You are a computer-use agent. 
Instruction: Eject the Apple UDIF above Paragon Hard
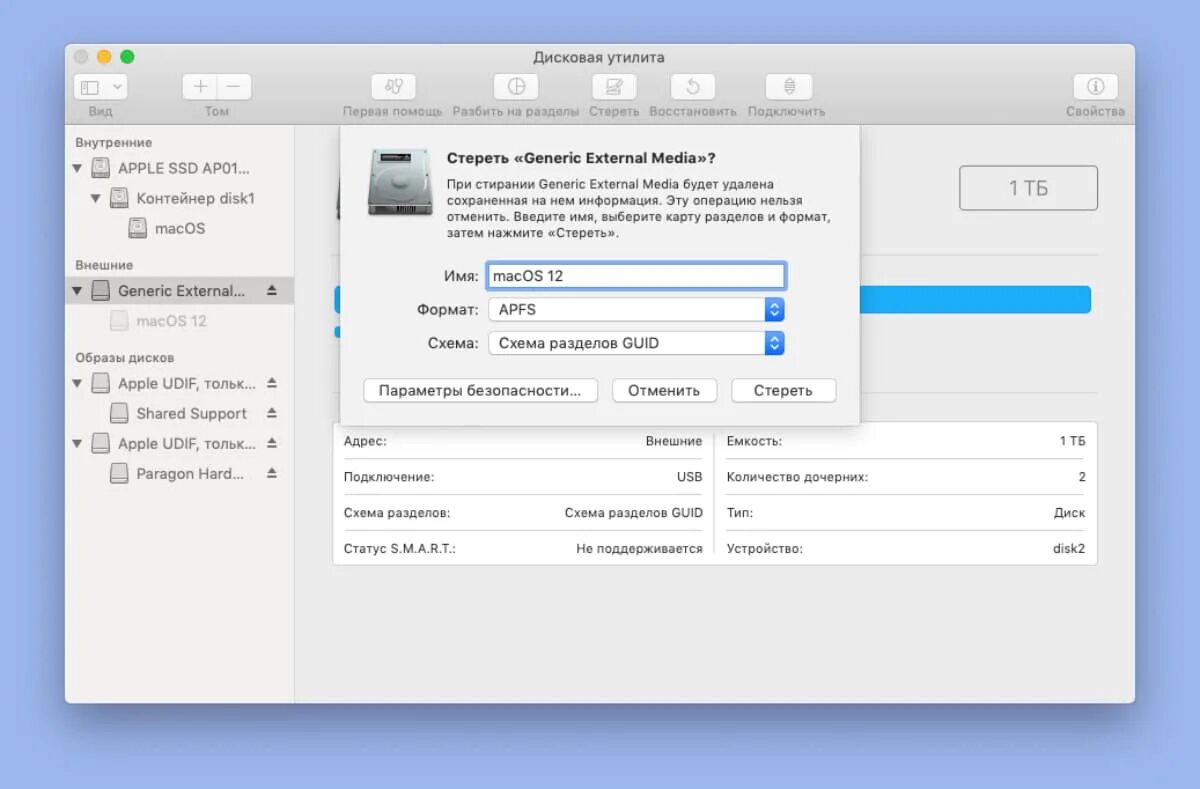click(272, 443)
